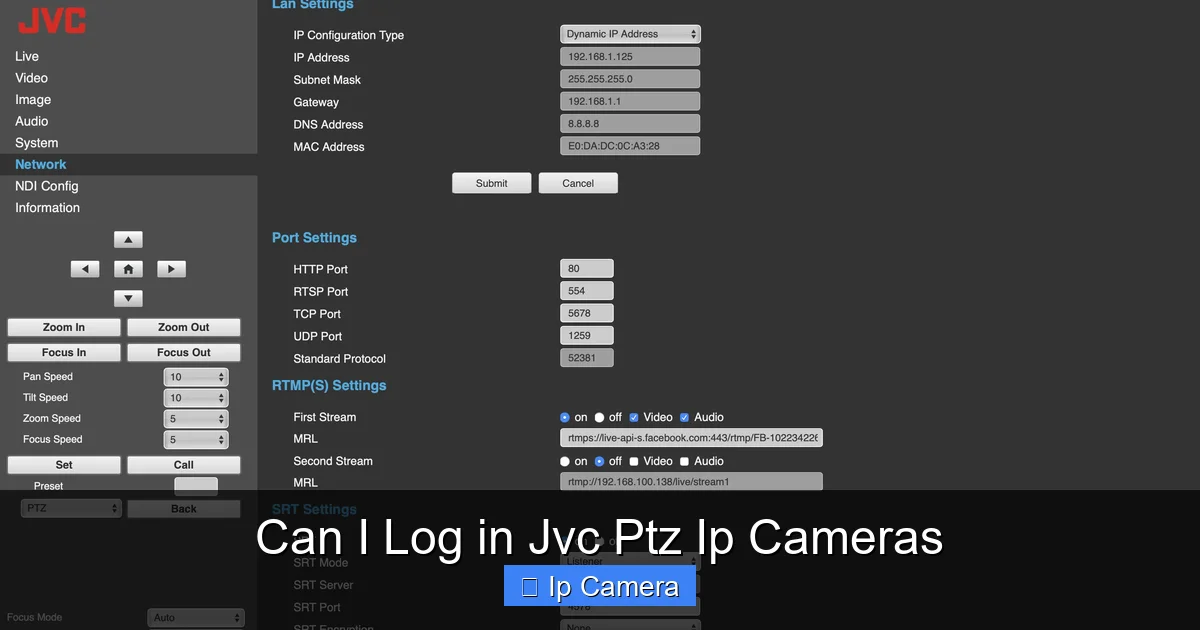Open the Audio settings page
This screenshot has width=1200, height=630.
coord(32,121)
